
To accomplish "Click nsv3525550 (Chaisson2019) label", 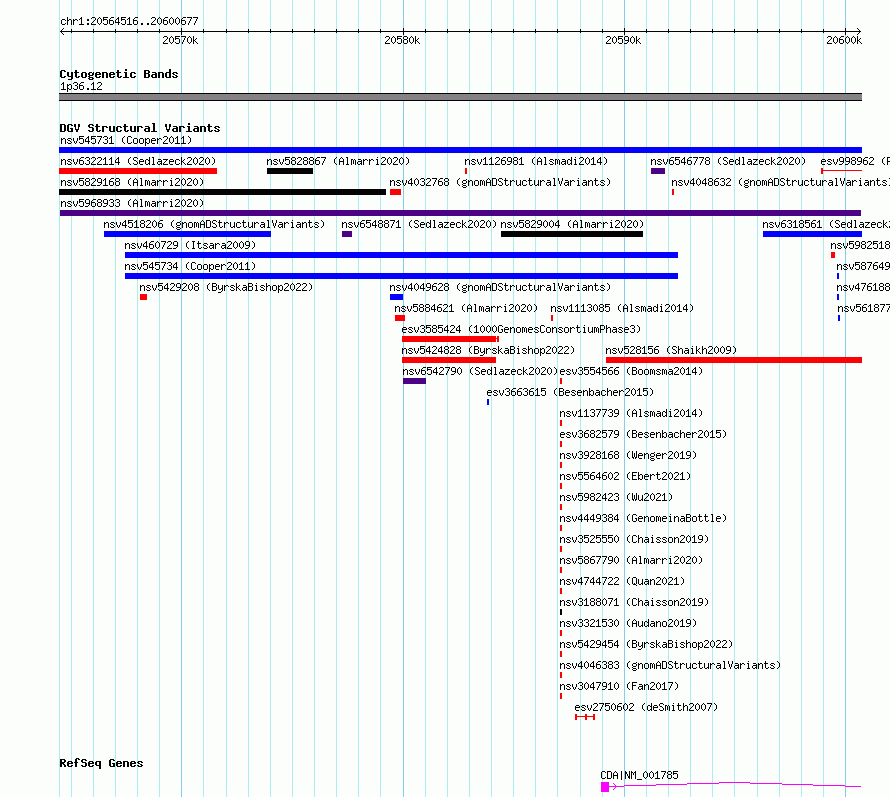I will coord(634,539).
